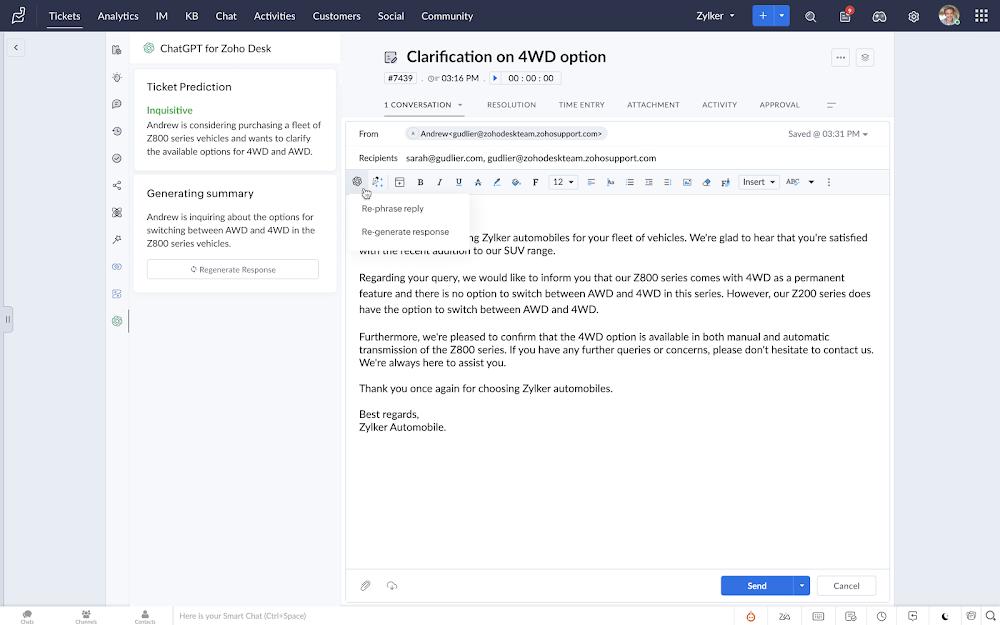The height and width of the screenshot is (625, 1000).
Task: Click the bullet list icon
Action: pos(629,182)
